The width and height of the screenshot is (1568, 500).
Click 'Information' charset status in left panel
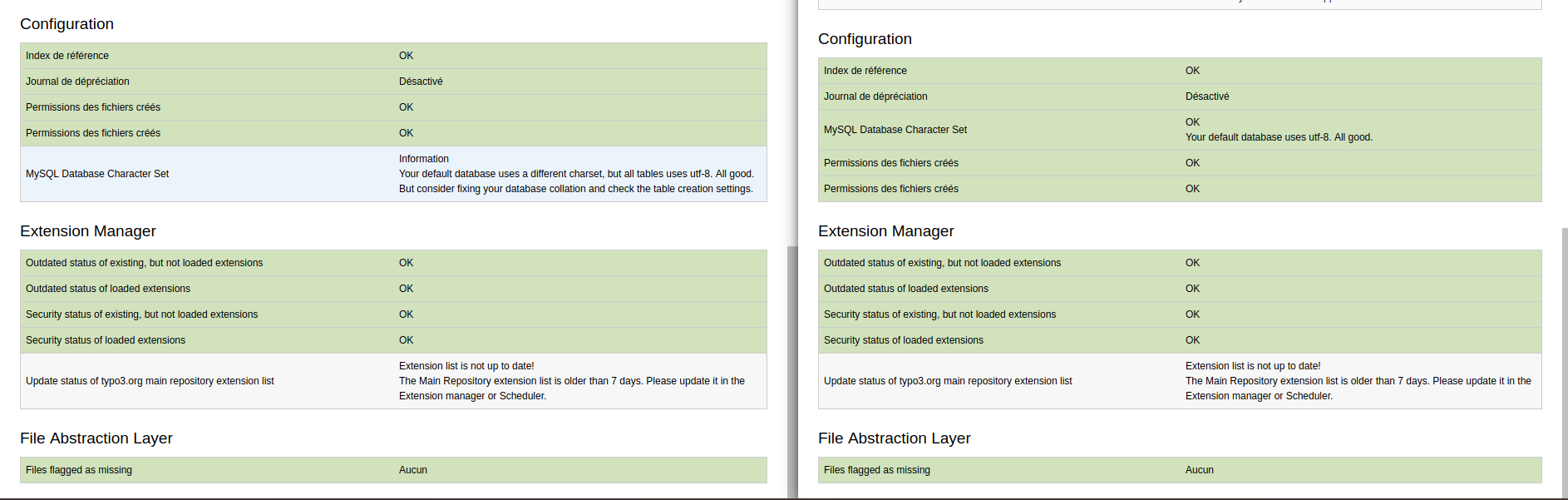(x=424, y=159)
